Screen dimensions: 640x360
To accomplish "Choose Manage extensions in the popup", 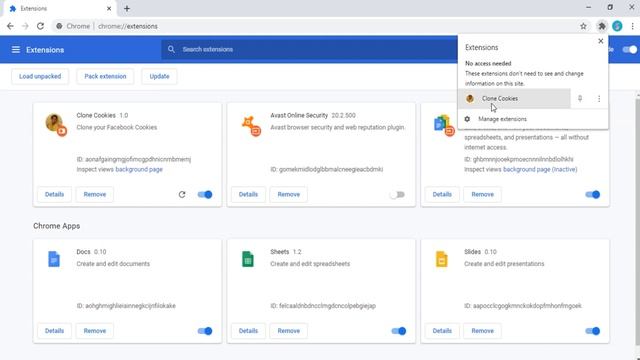I will click(533, 119).
